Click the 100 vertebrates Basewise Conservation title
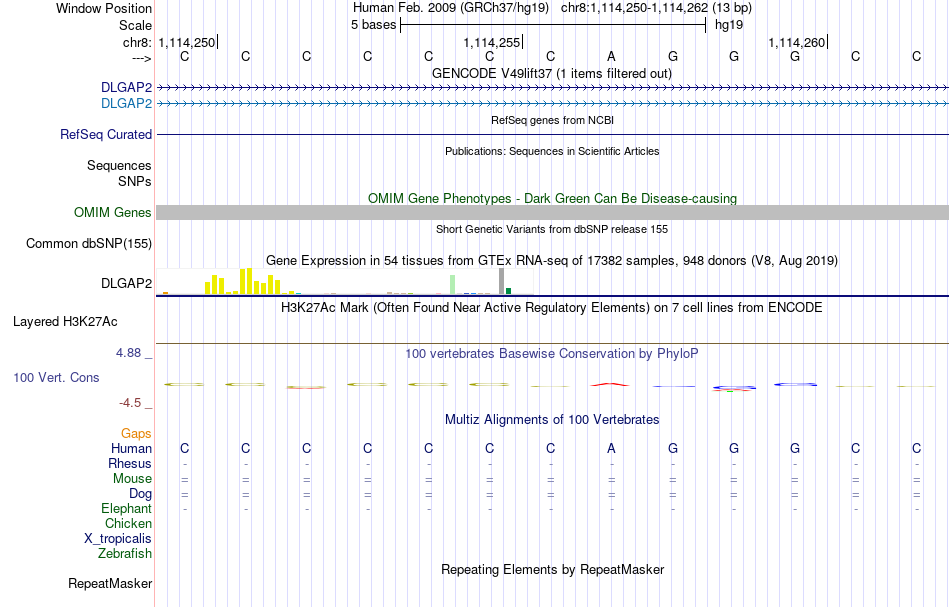 [x=552, y=353]
